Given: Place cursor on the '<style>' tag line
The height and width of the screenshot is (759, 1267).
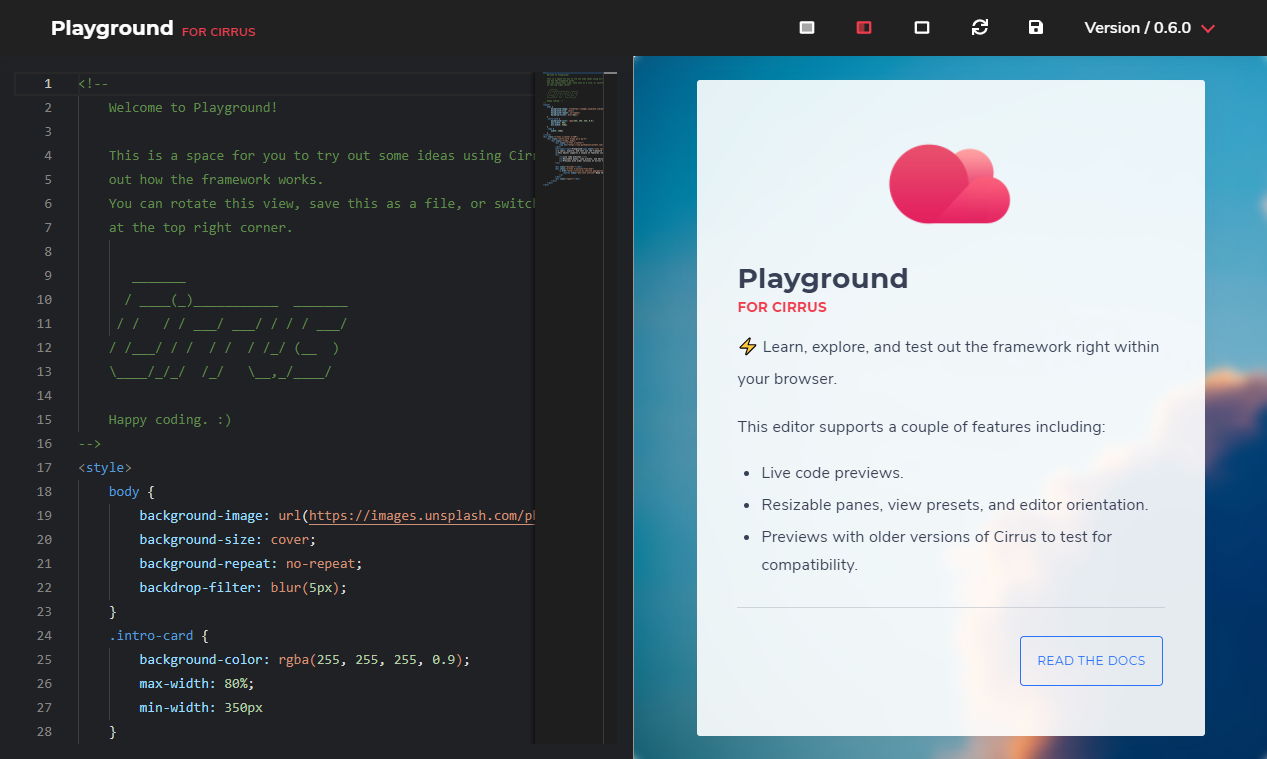Looking at the screenshot, I should [x=105, y=468].
